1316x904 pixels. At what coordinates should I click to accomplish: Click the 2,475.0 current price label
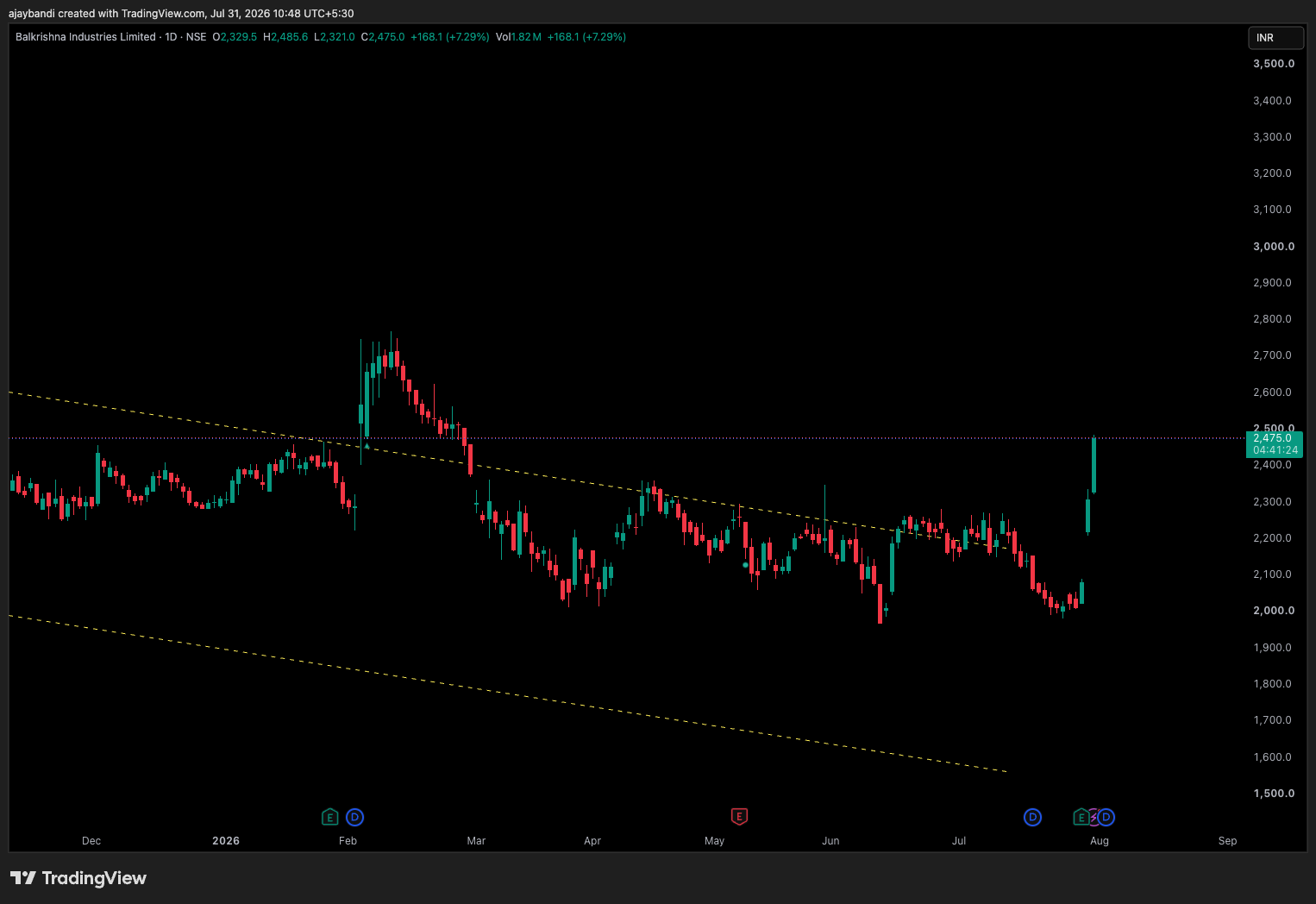coord(1275,438)
